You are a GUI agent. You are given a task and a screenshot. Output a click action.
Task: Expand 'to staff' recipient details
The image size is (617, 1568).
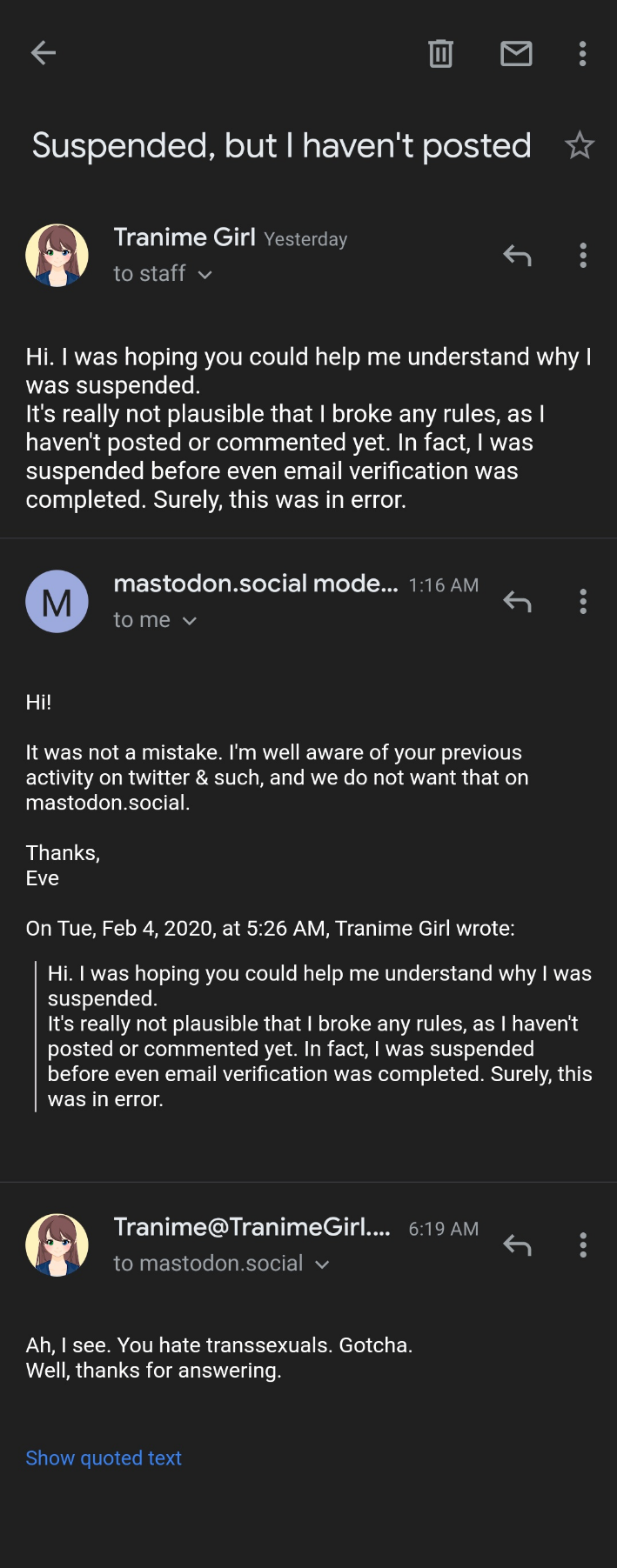[205, 275]
